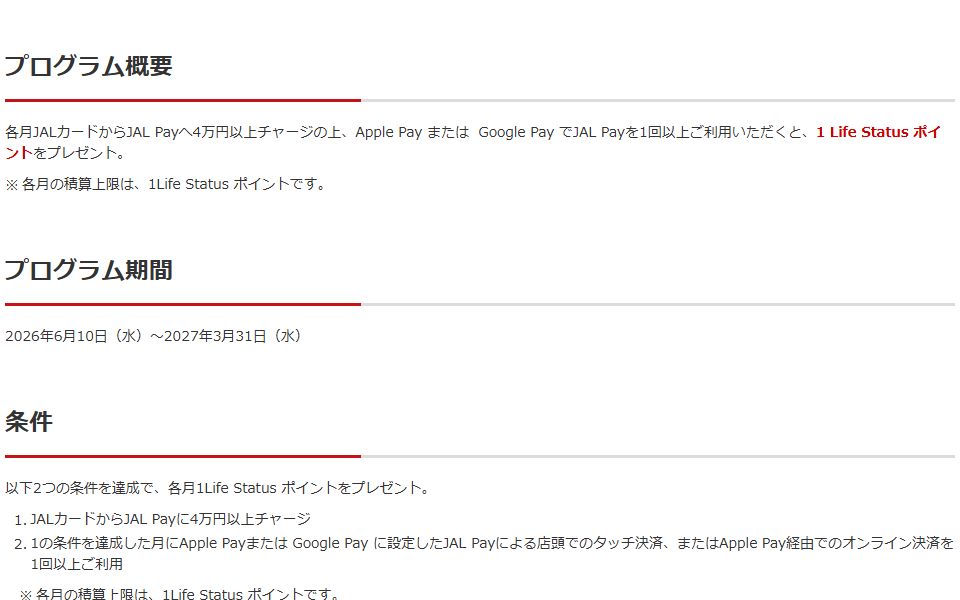The image size is (960, 600).
Task: Click the overview paragraph about charging 4万円以上 from JALカード
Action: (473, 142)
